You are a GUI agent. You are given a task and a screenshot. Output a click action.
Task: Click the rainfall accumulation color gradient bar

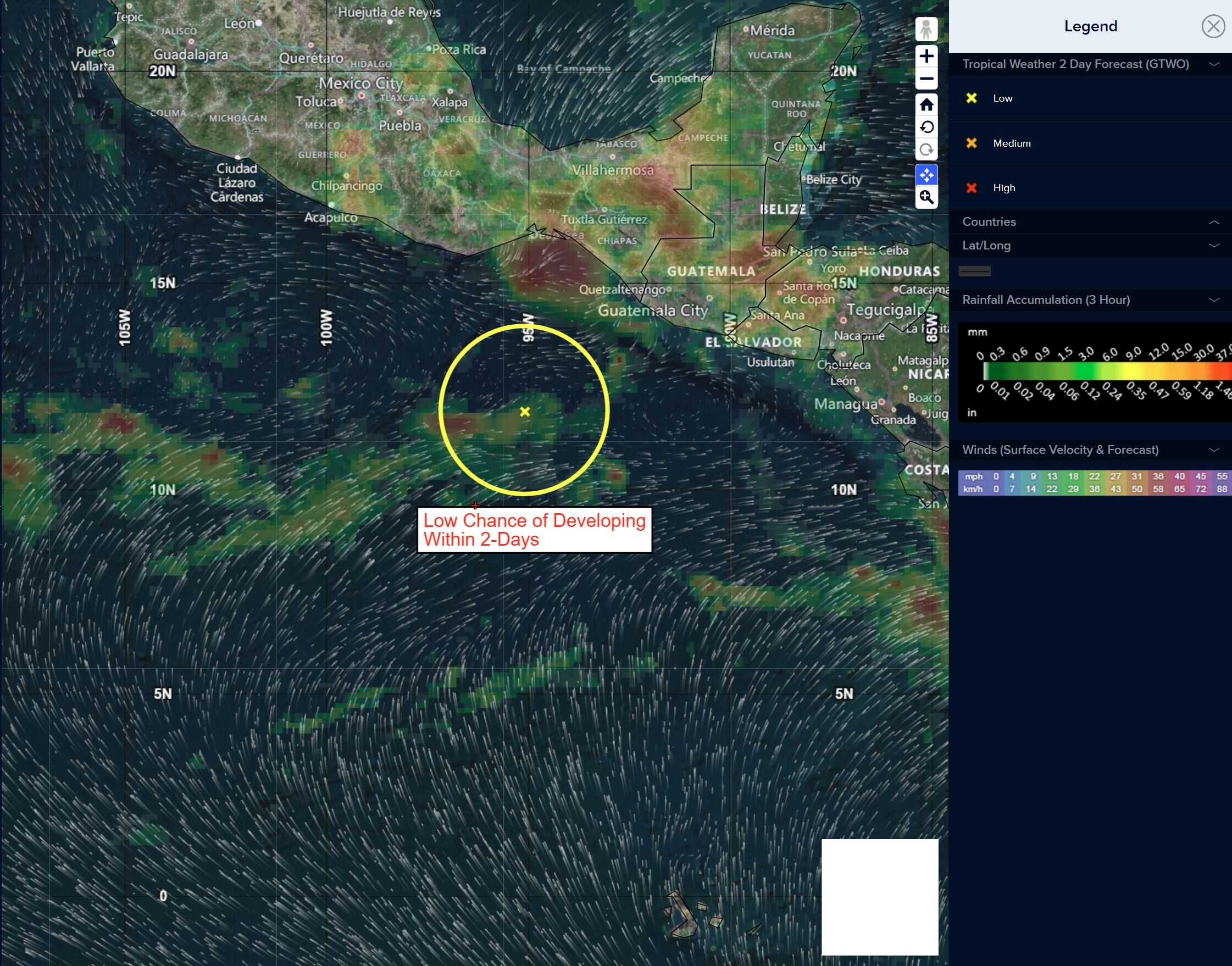[1103, 371]
